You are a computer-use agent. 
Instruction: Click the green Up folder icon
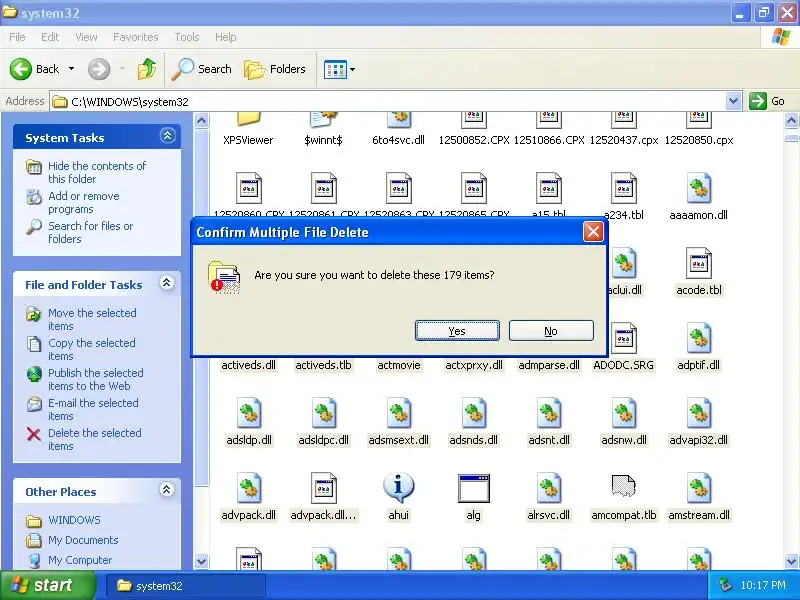tap(147, 69)
